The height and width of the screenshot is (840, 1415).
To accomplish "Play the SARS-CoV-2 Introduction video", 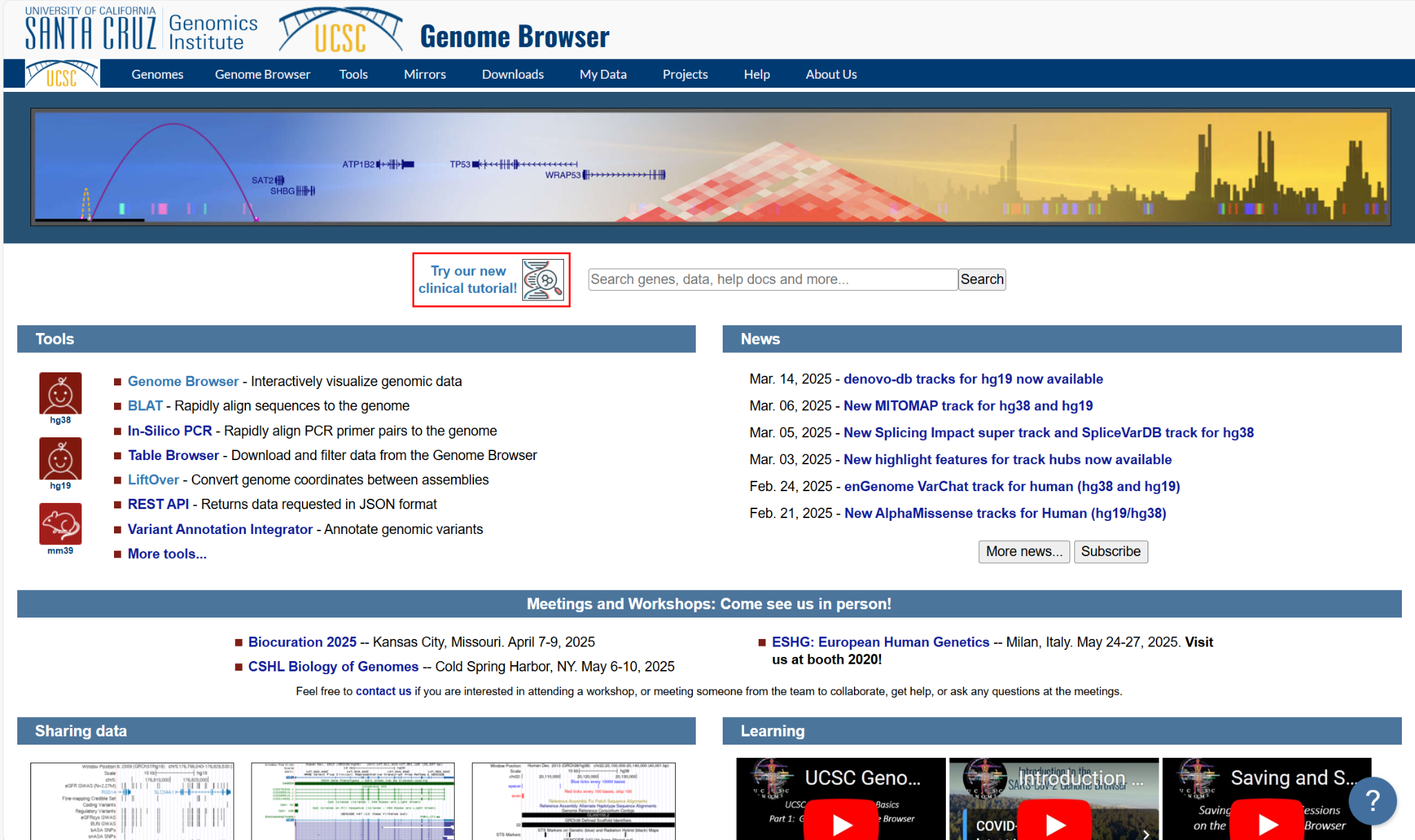I will 1054,822.
